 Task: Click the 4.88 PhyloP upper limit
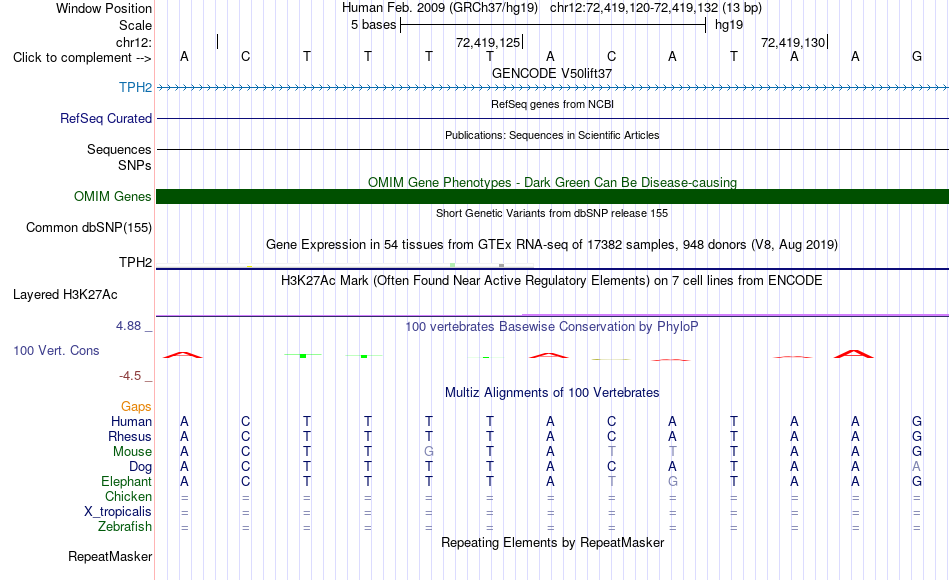click(128, 326)
